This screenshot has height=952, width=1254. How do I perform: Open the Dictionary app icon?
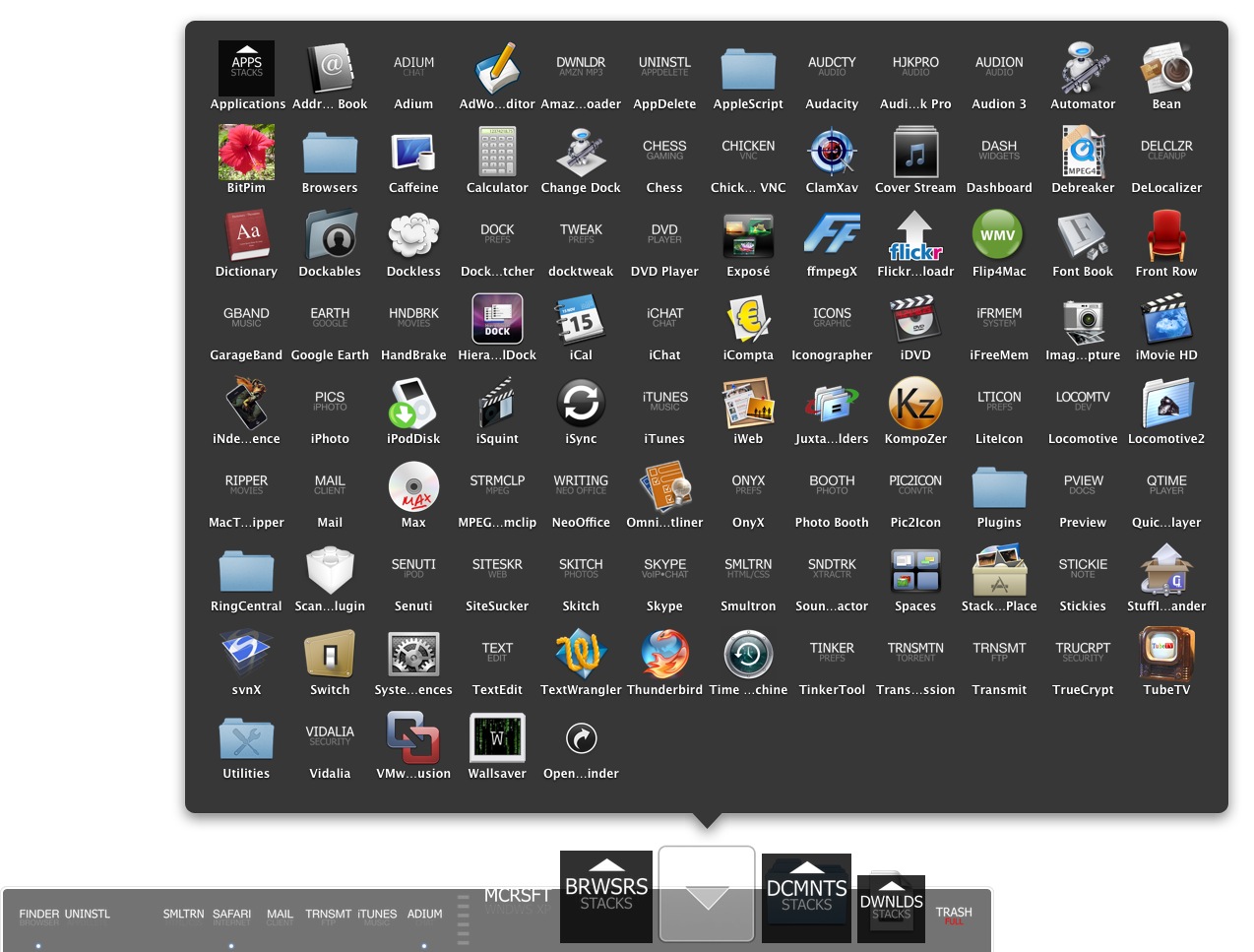click(x=246, y=235)
